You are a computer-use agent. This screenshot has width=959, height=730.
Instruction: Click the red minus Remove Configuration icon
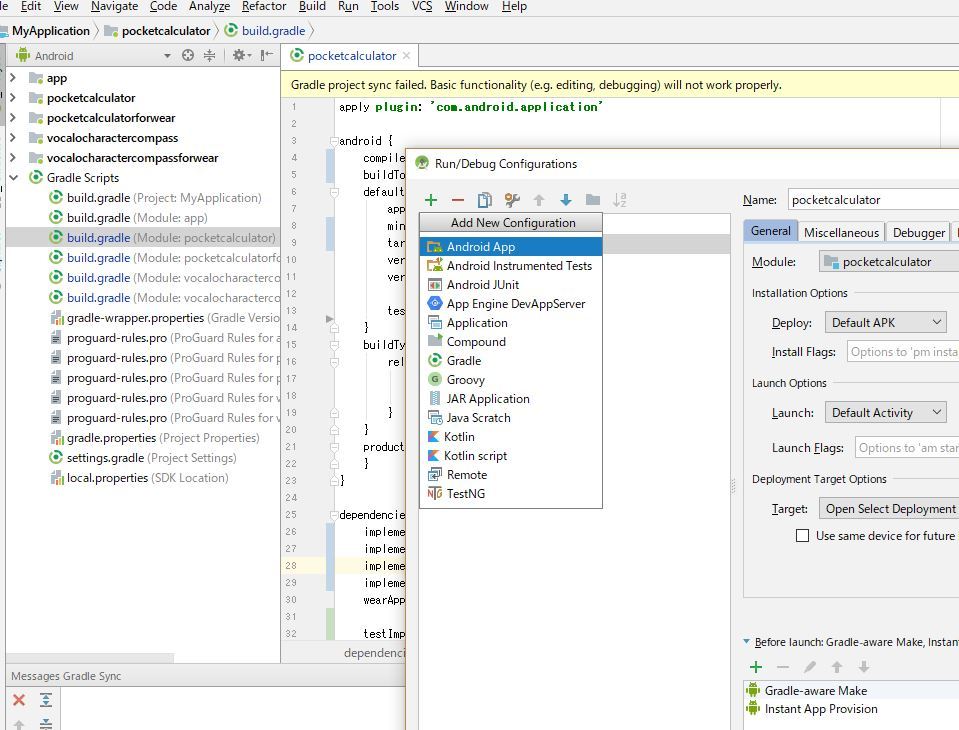[458, 200]
